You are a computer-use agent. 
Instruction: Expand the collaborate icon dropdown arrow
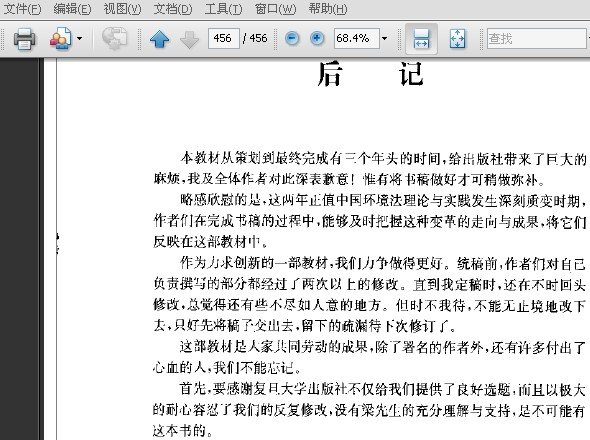coord(79,38)
